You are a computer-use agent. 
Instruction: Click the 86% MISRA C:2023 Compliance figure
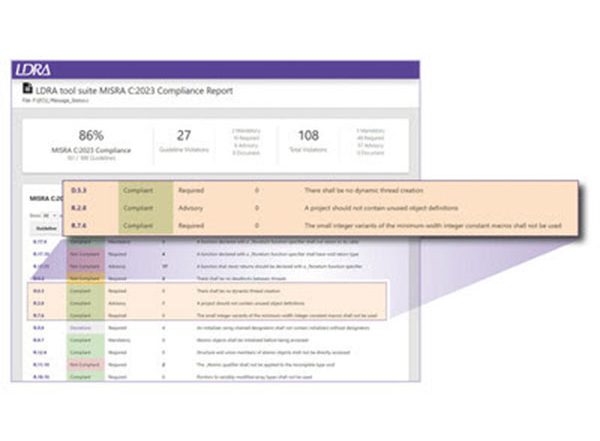click(91, 135)
